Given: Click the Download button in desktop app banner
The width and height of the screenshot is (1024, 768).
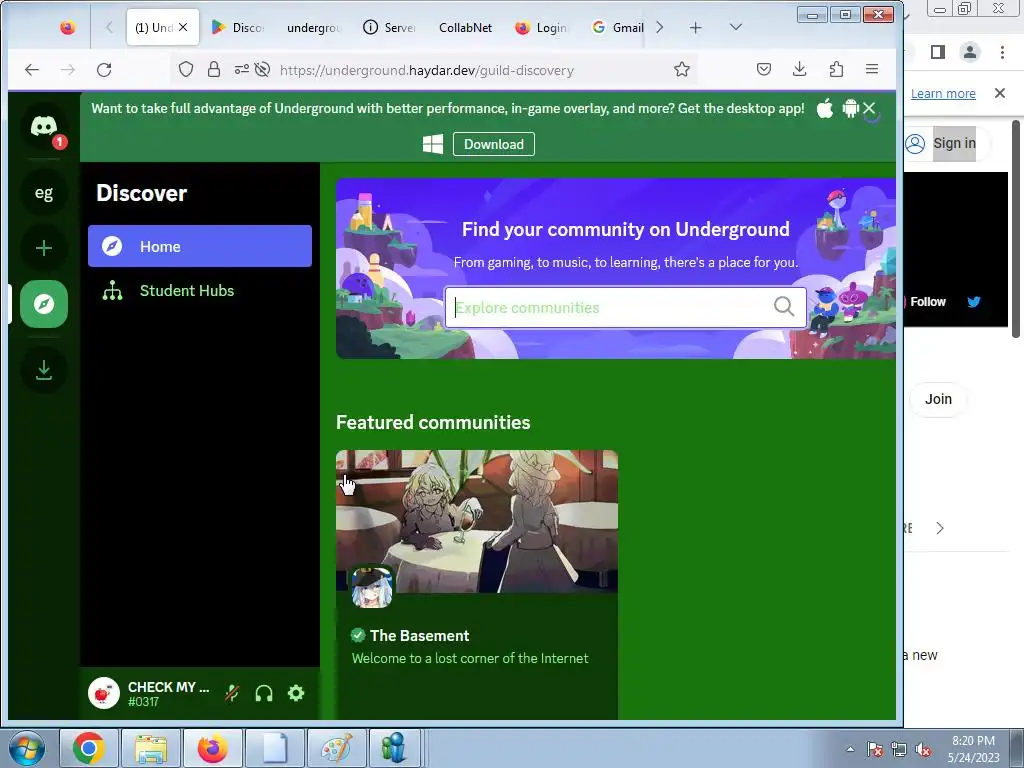Looking at the screenshot, I should click(494, 144).
